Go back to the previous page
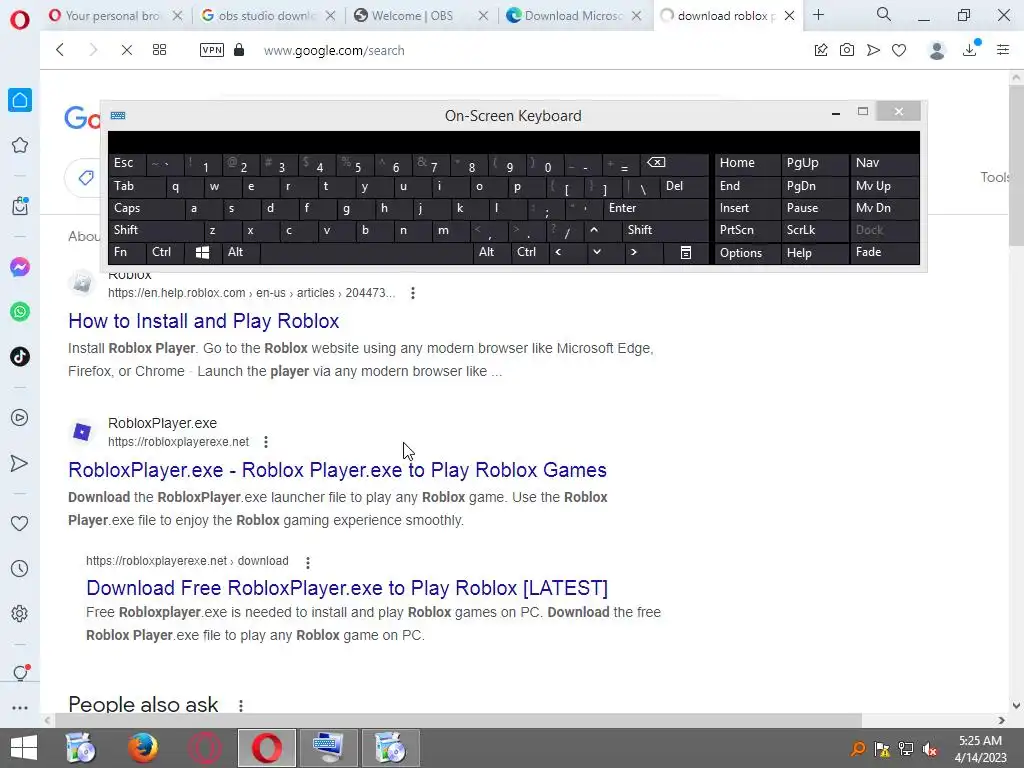This screenshot has width=1024, height=768. (60, 50)
